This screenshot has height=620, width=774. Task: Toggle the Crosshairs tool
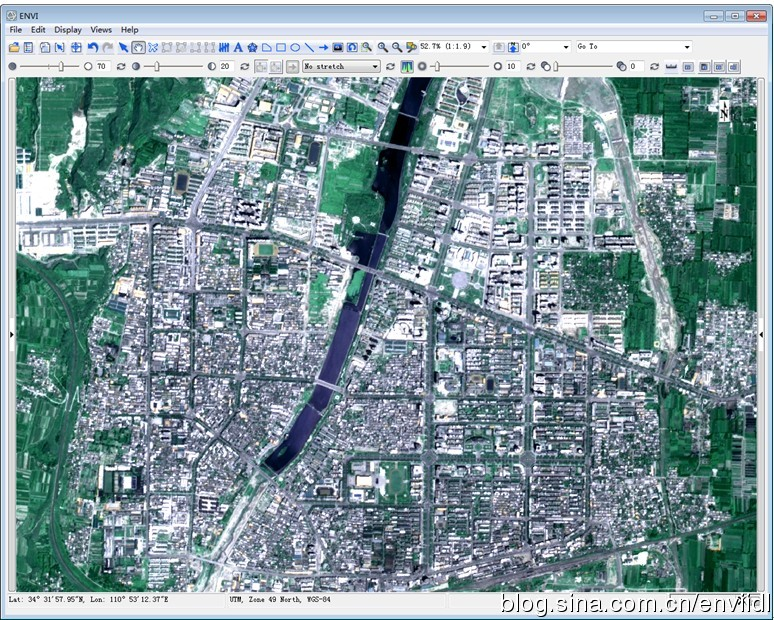pos(76,47)
